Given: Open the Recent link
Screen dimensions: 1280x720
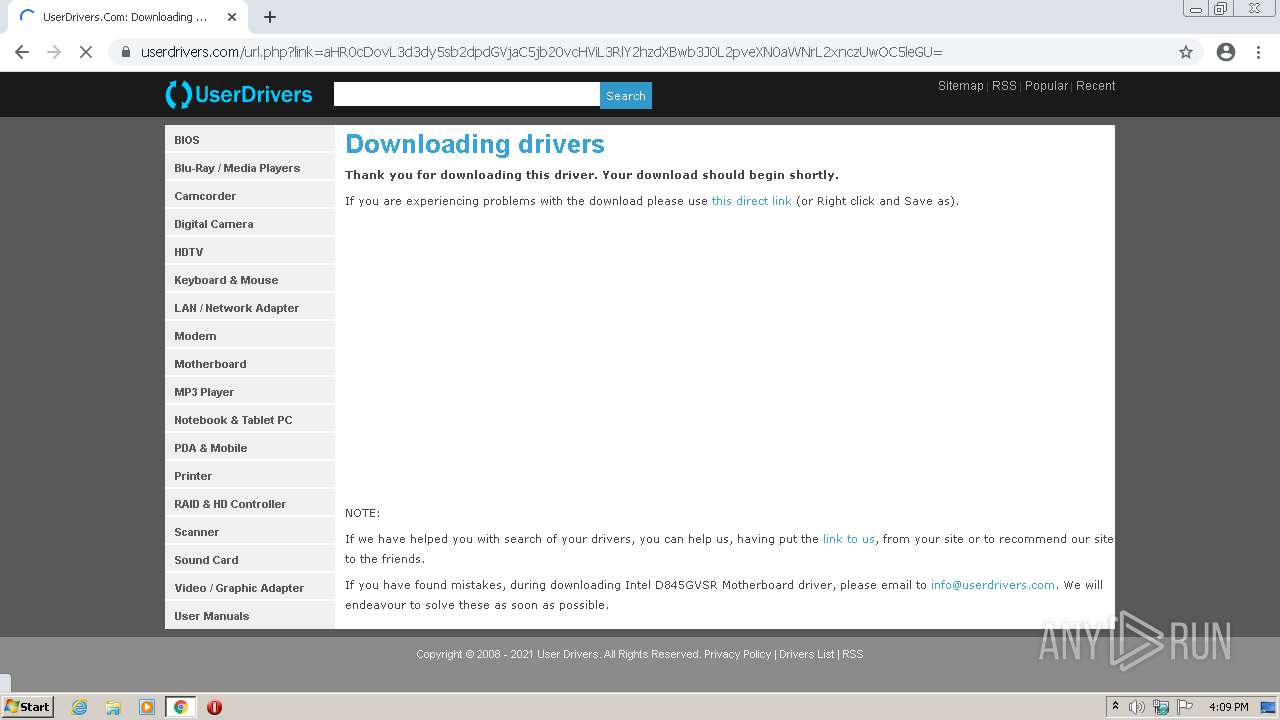Looking at the screenshot, I should point(1096,86).
